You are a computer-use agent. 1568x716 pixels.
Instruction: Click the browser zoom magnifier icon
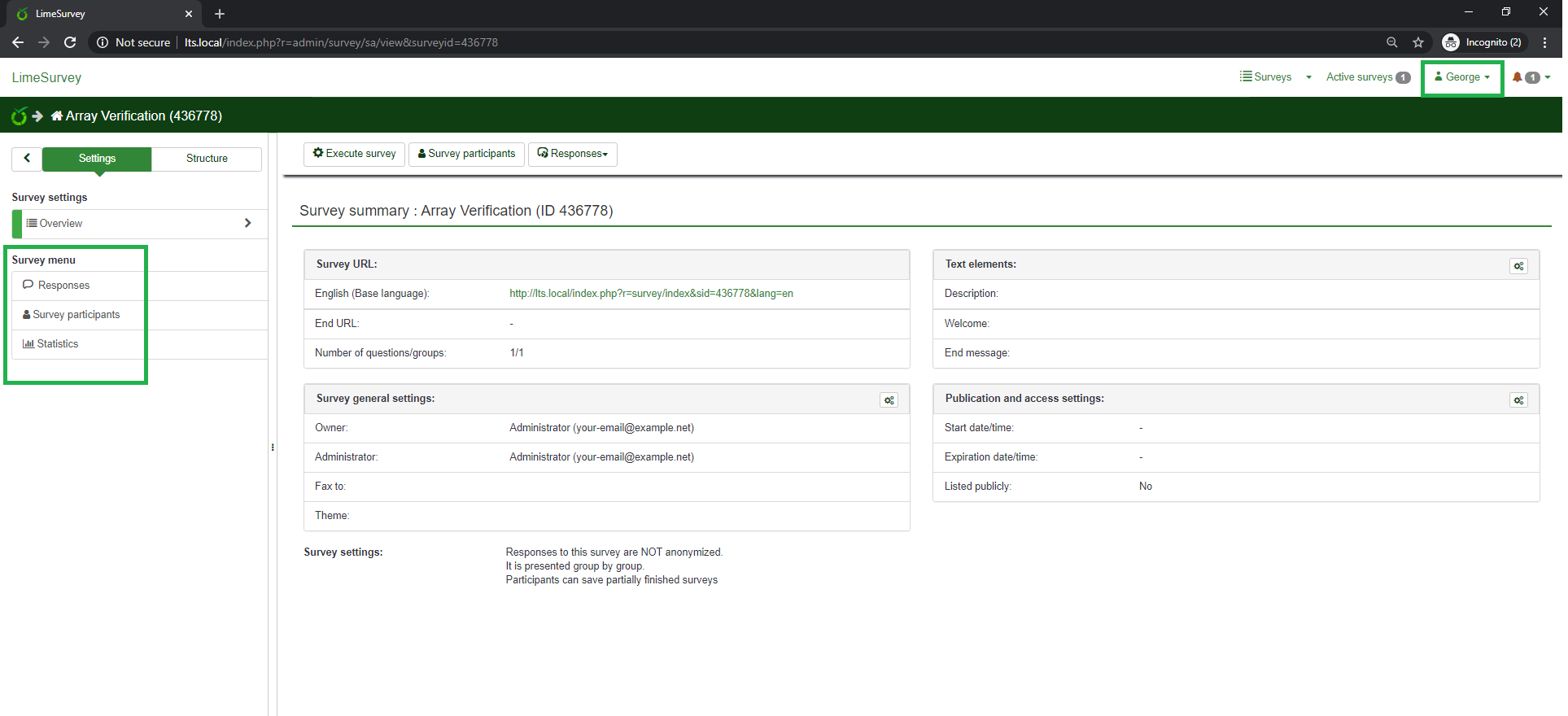click(x=1392, y=42)
